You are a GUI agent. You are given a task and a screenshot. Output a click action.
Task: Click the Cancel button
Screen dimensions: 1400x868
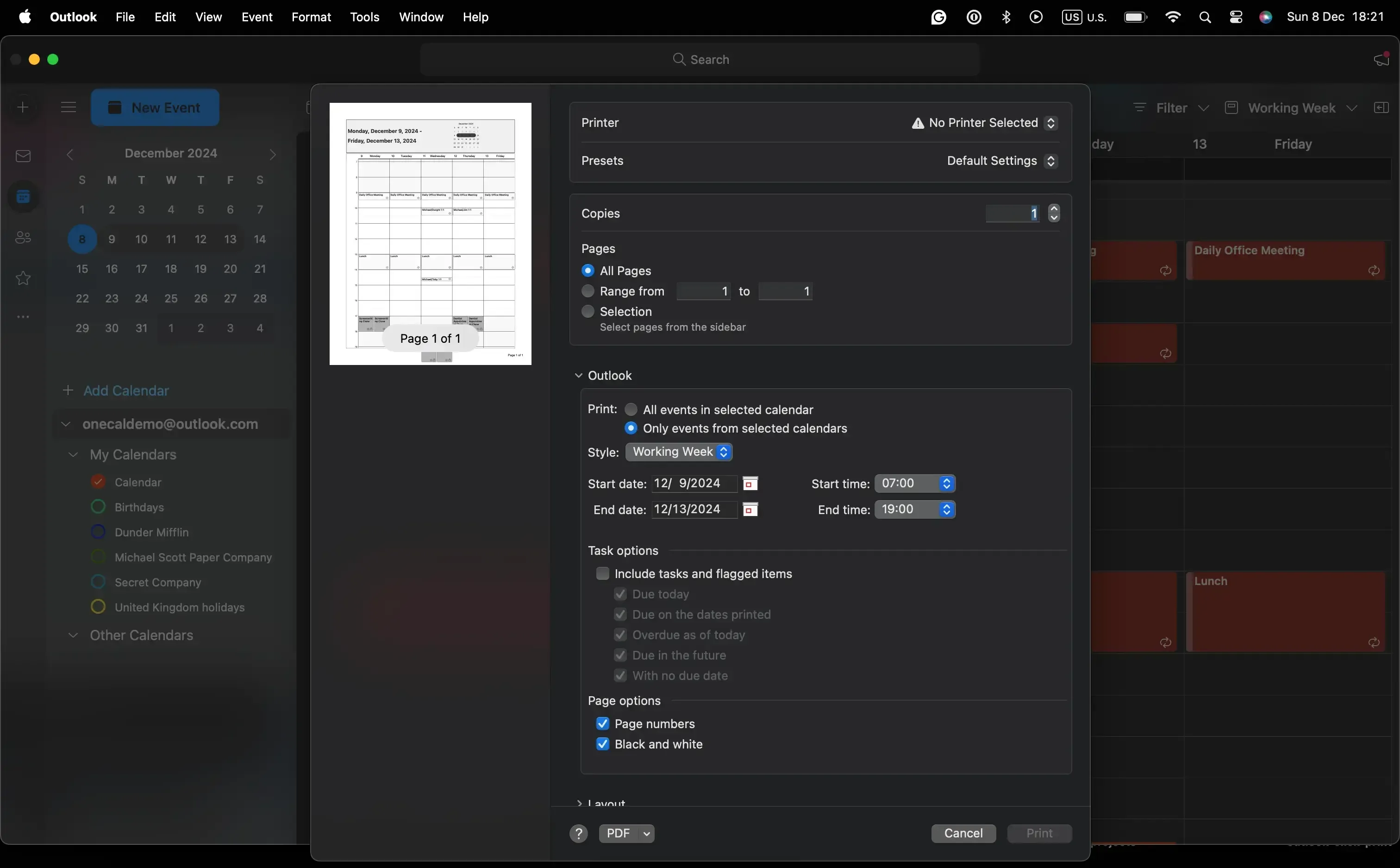click(963, 833)
